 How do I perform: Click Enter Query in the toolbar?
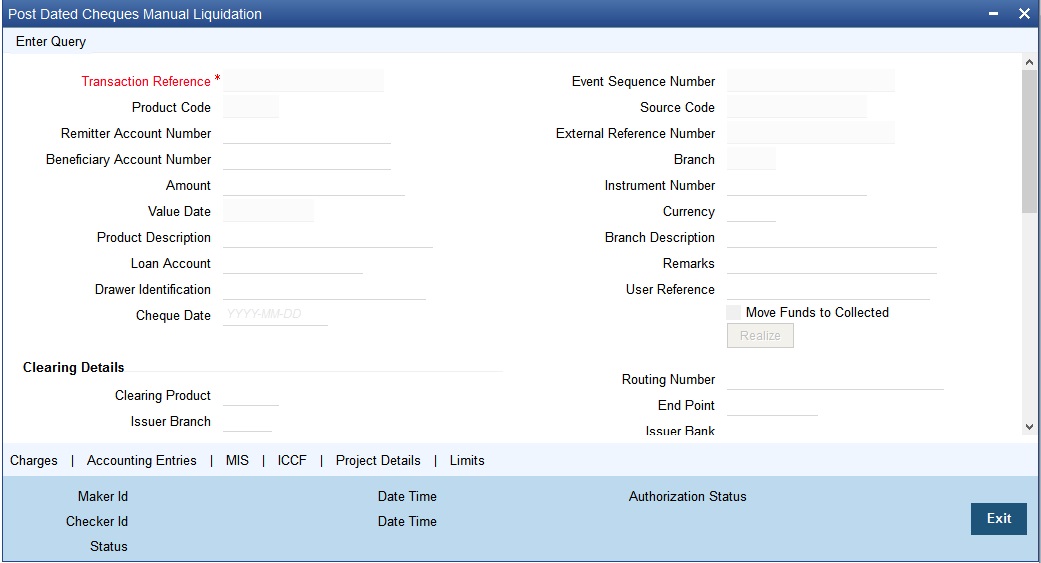51,41
